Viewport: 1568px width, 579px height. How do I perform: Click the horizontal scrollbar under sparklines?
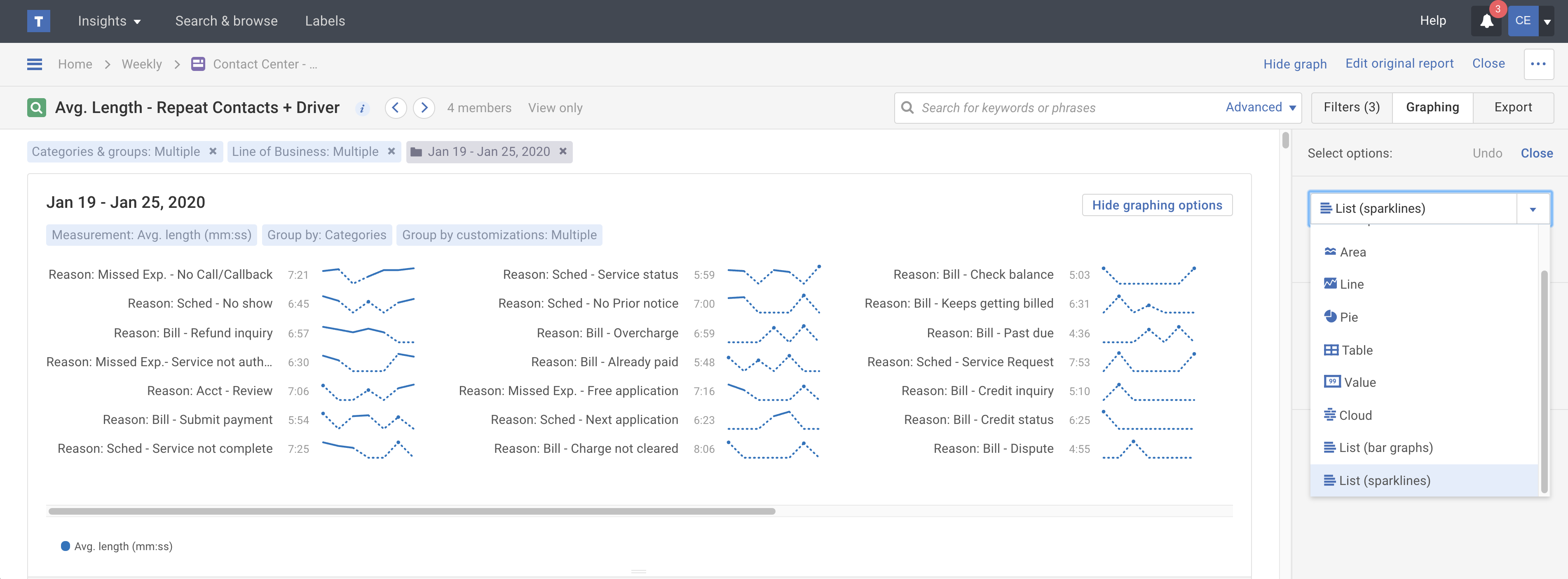click(412, 511)
